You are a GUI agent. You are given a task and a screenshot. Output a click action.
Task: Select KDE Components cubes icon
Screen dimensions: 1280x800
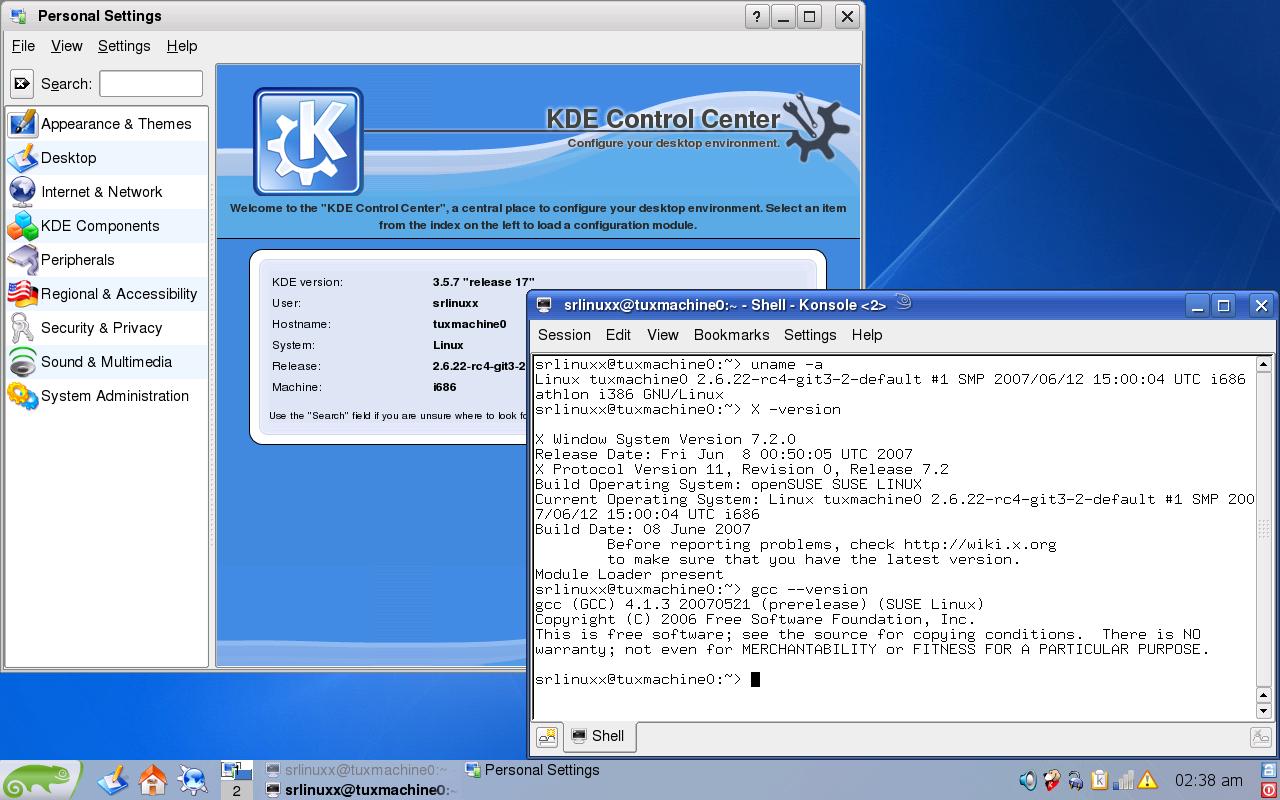[22, 226]
